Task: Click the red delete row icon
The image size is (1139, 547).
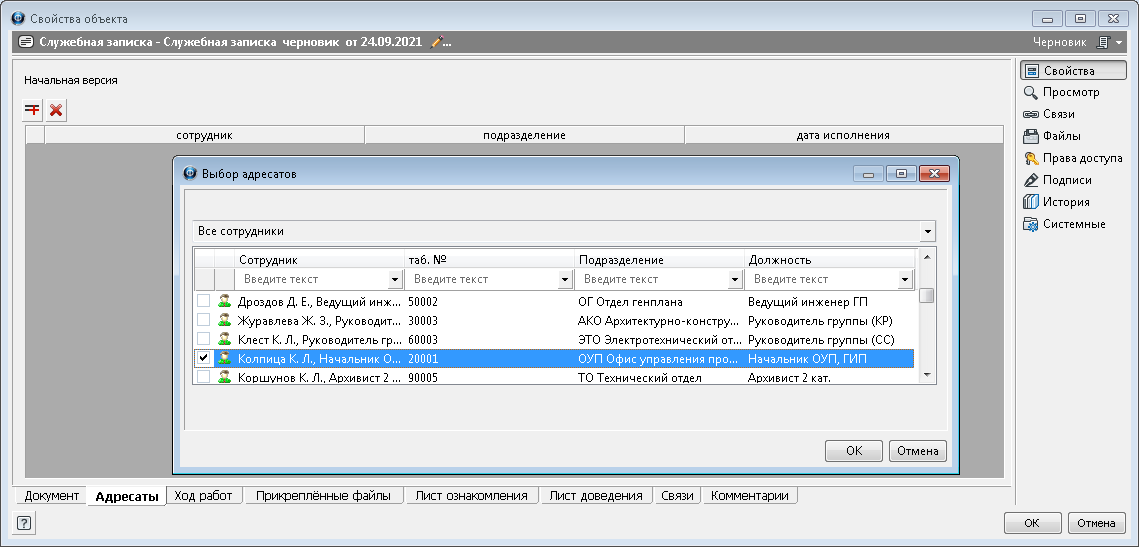Action: coord(56,110)
